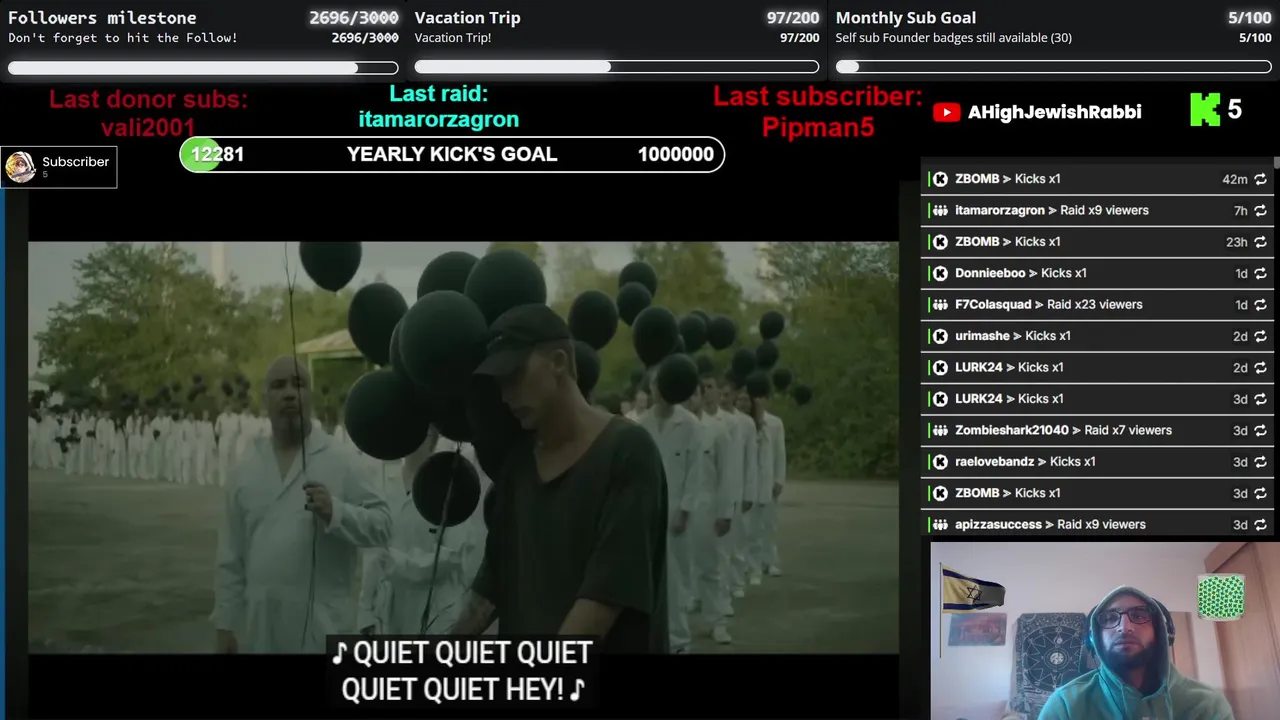This screenshot has width=1280, height=720.
Task: Click the 'AHighJewishRabbi' channel name
Action: [x=1054, y=112]
